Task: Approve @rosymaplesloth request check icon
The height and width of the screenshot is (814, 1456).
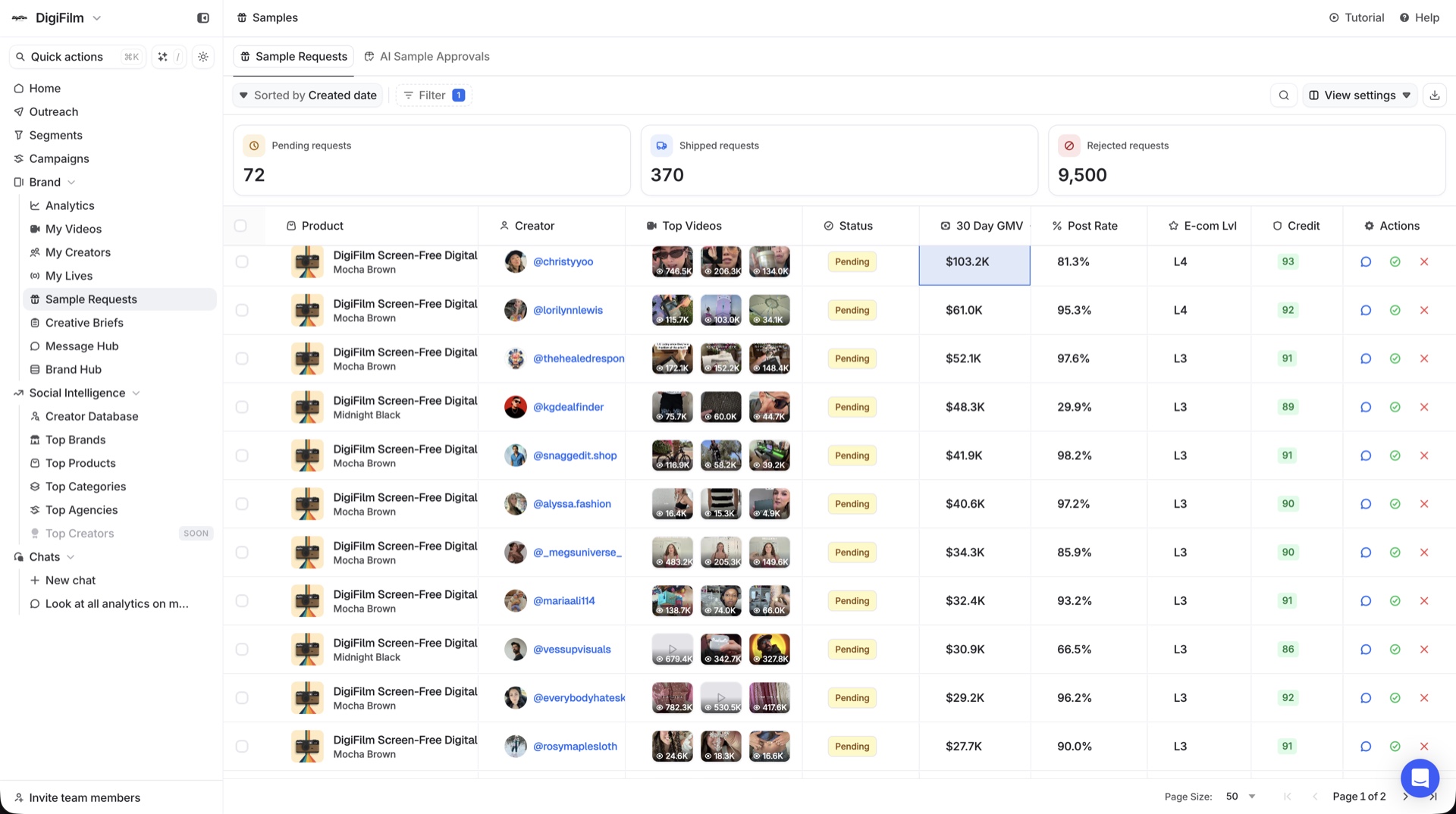Action: 1395,747
